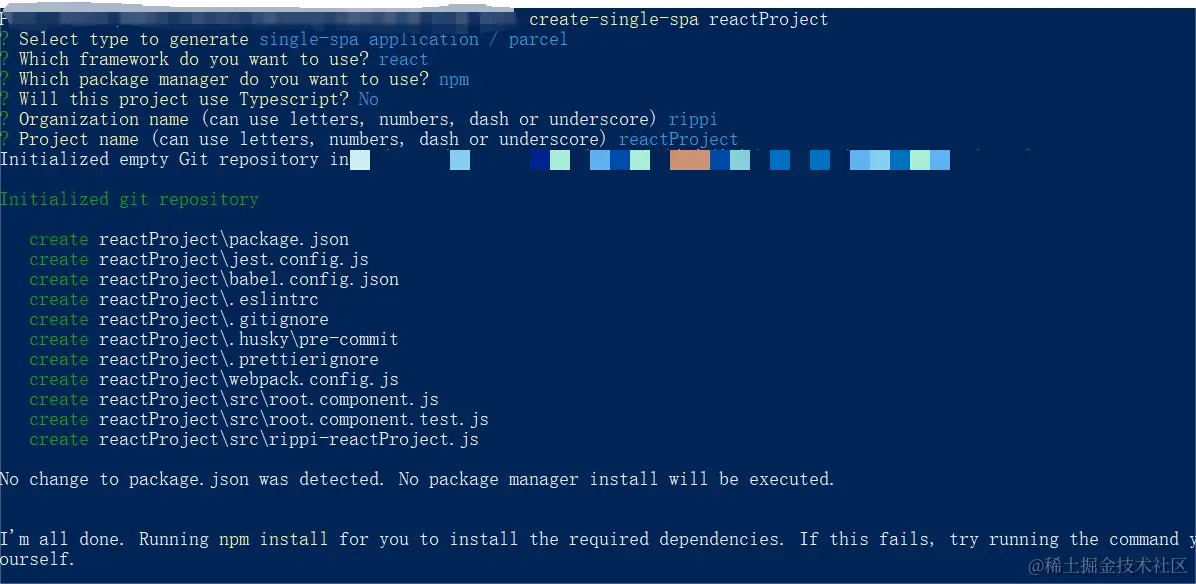Click the reactProject\webpack.config.js line
1196x584 pixels.
click(x=214, y=379)
